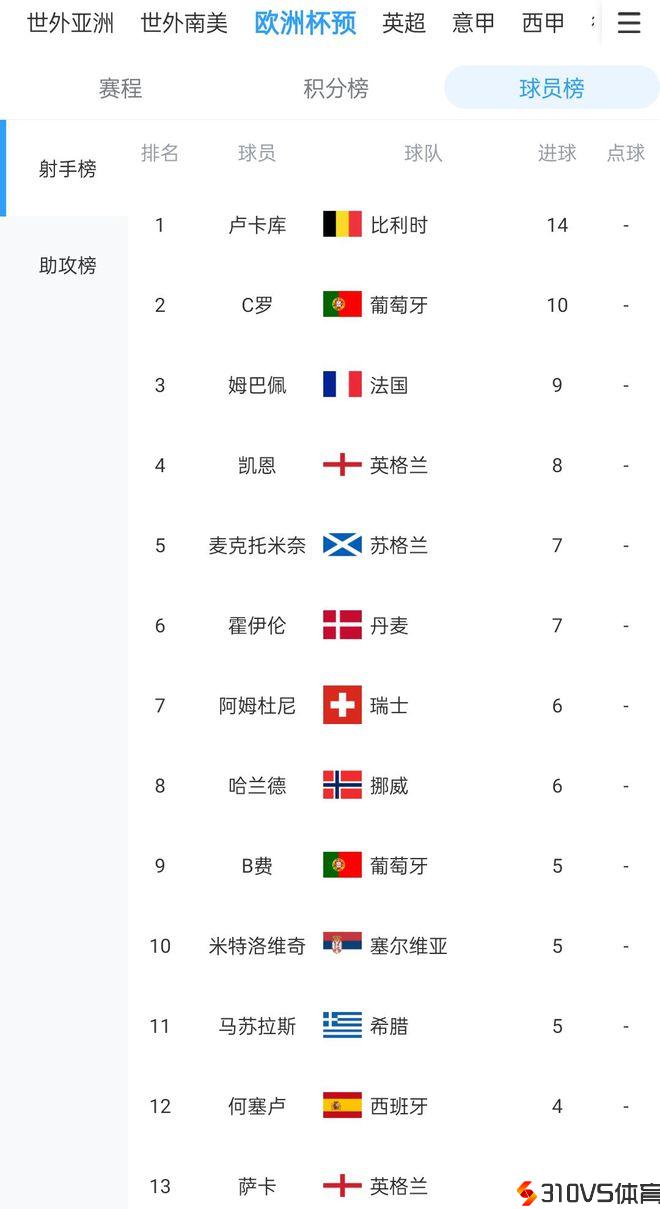Go to the 英超 league tab
660x1209 pixels.
[x=404, y=23]
